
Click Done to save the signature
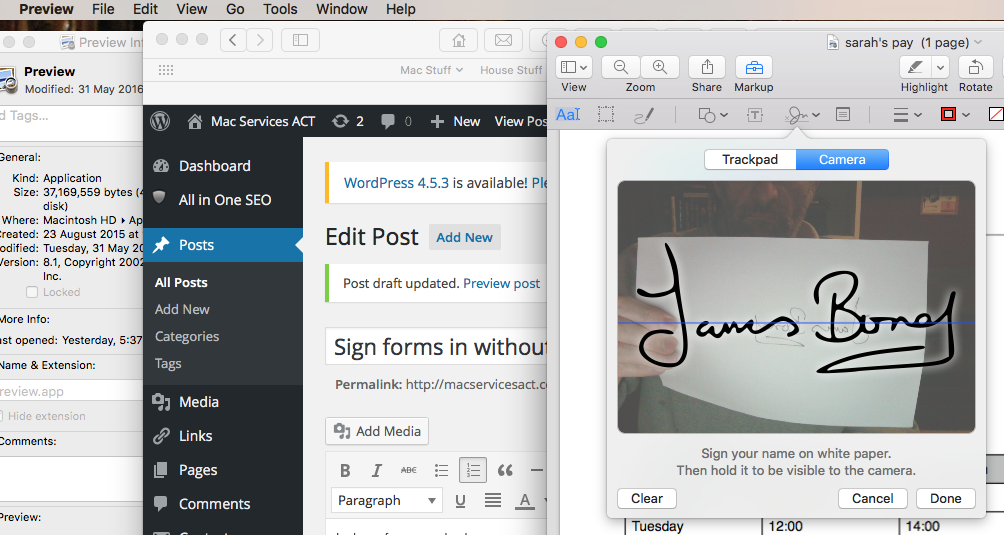click(946, 499)
